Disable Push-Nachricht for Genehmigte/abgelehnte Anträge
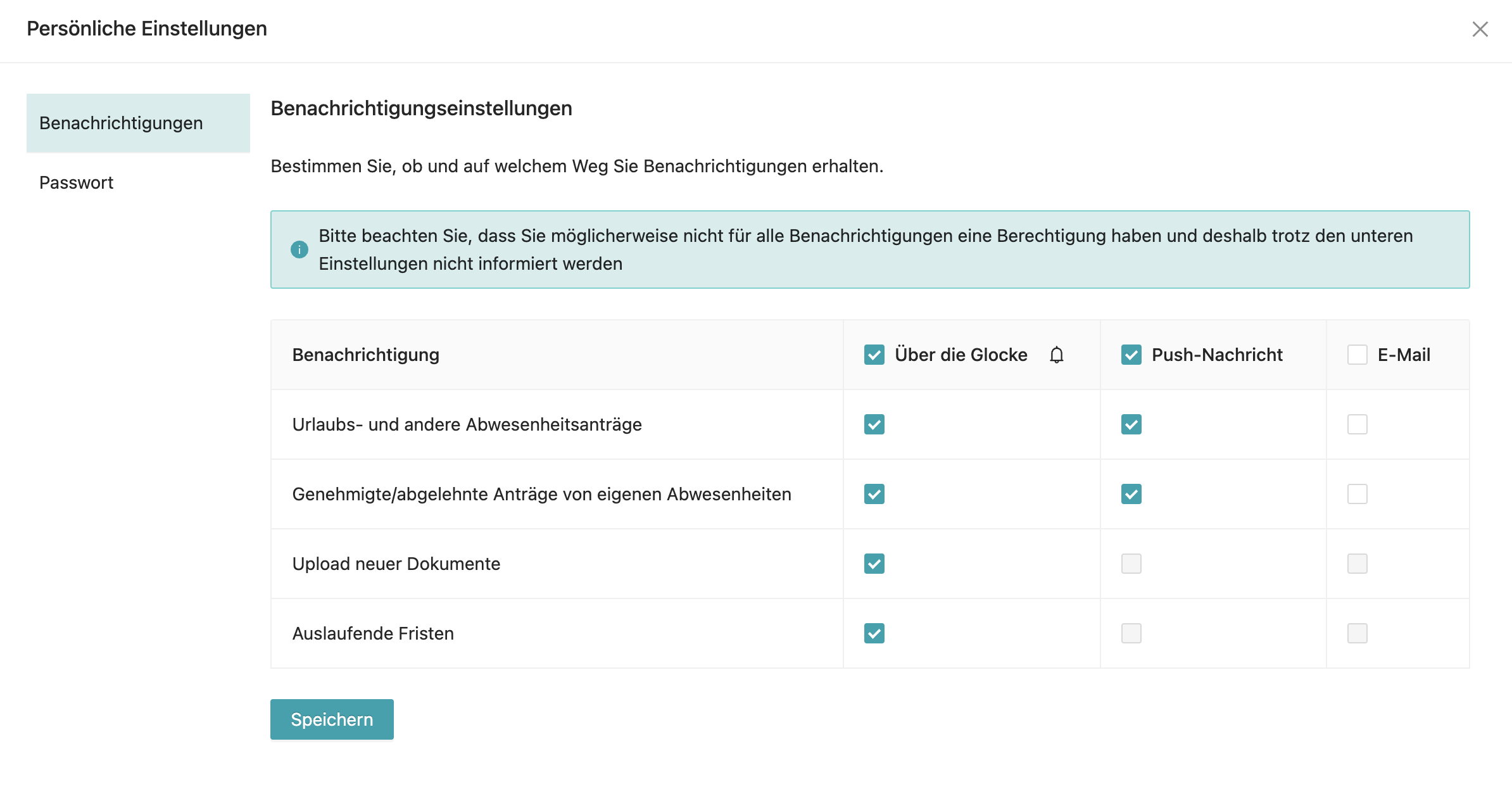 1131,494
